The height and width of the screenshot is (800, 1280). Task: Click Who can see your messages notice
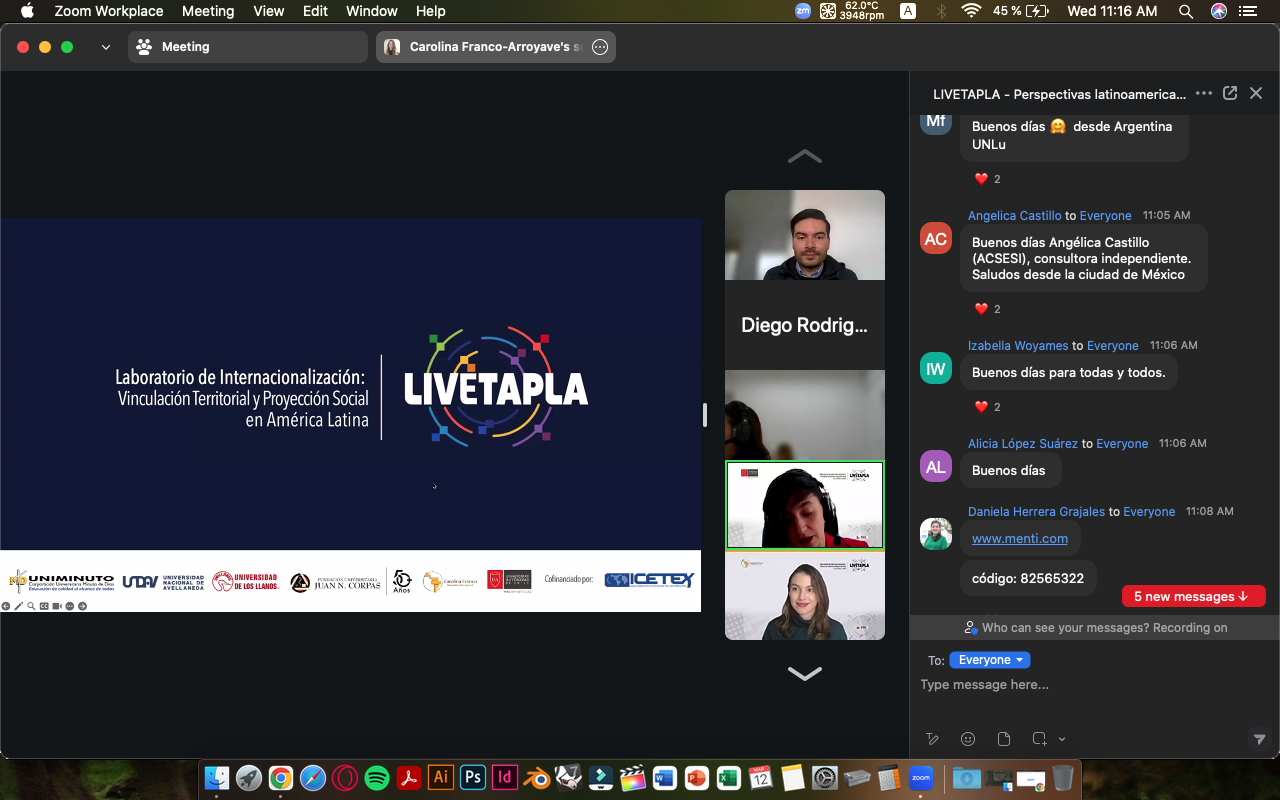click(x=1094, y=628)
